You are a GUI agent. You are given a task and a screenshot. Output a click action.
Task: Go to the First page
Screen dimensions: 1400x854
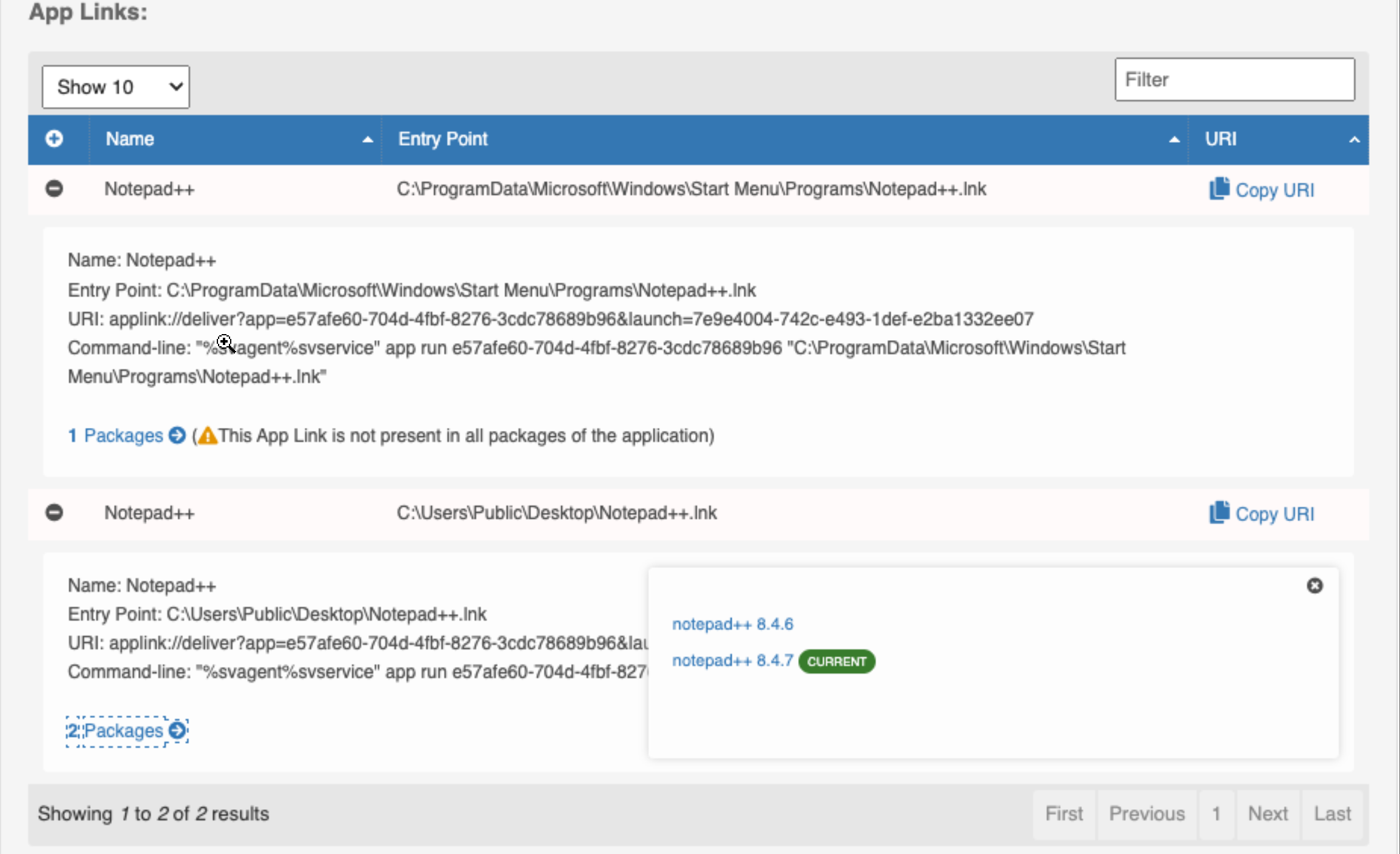(1064, 813)
